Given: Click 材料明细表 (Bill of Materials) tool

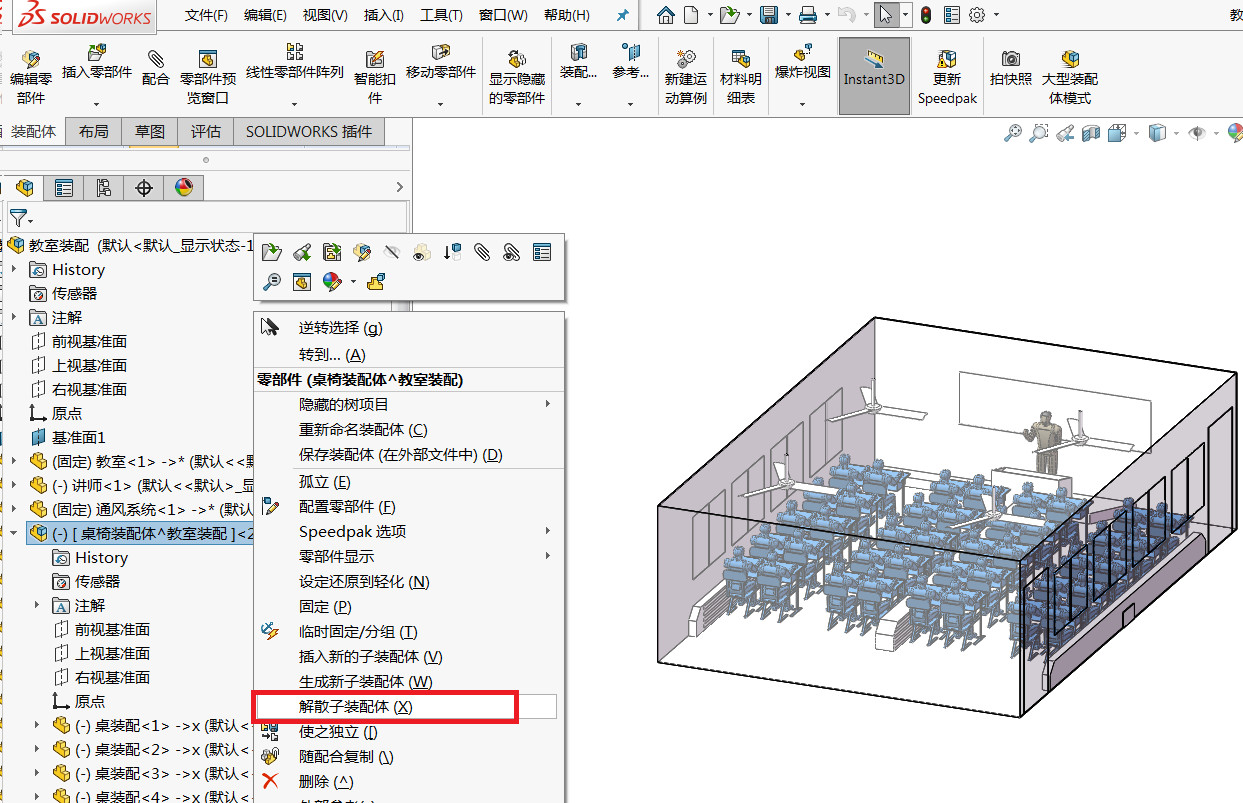Looking at the screenshot, I should click(x=741, y=77).
